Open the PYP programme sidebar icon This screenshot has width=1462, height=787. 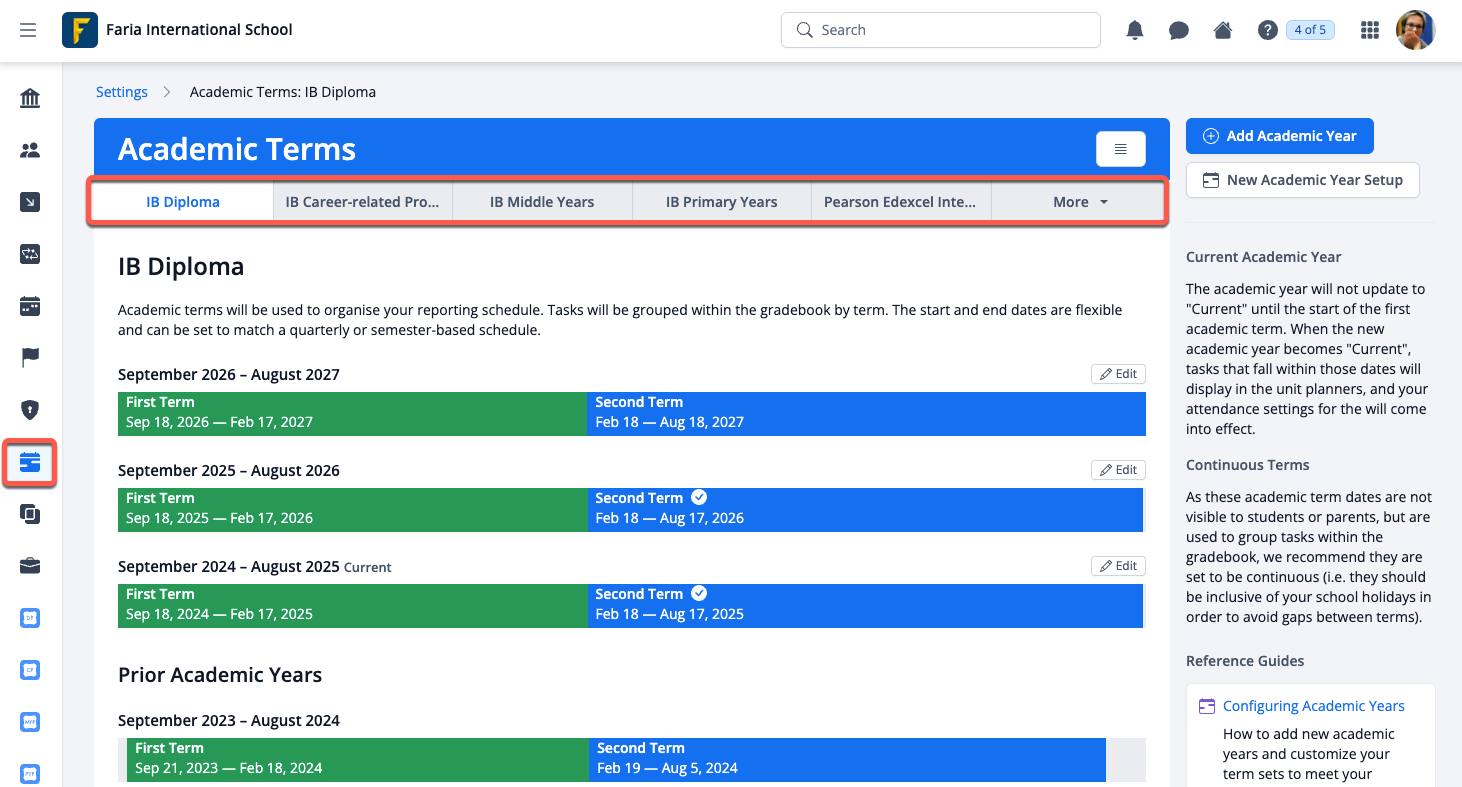tap(30, 774)
